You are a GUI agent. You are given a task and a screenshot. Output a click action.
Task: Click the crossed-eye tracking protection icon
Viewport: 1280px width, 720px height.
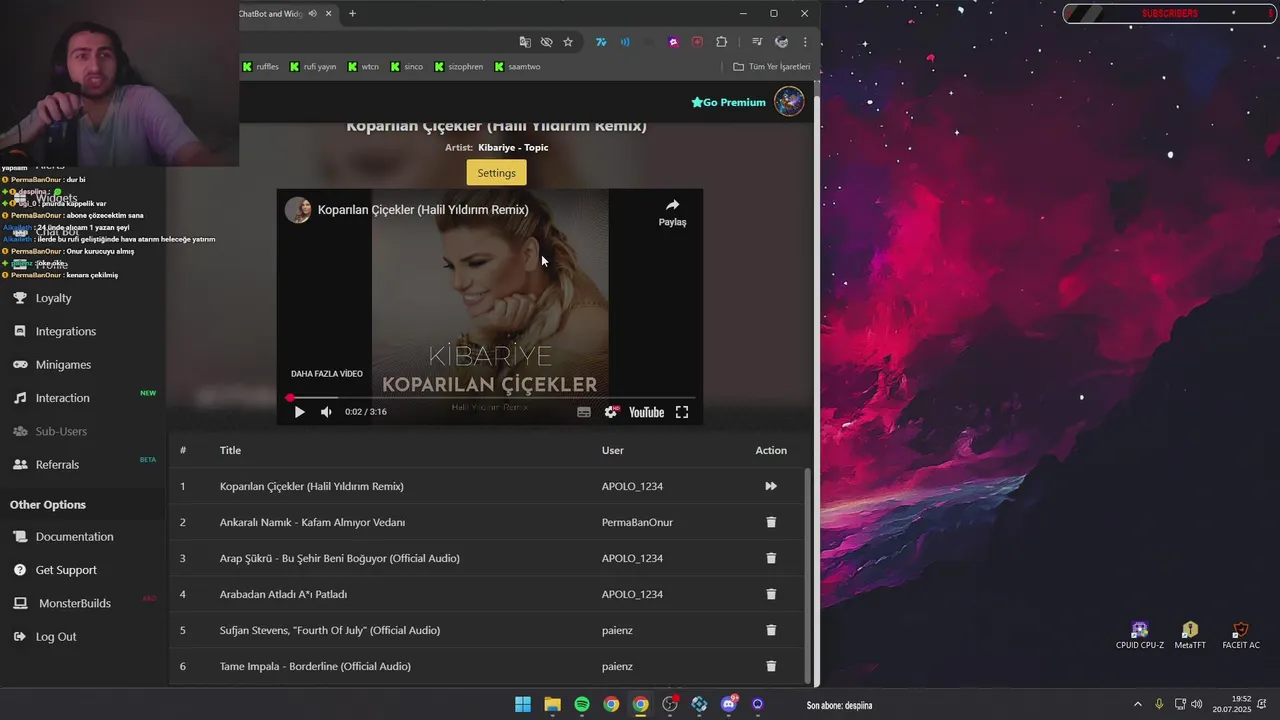click(546, 42)
